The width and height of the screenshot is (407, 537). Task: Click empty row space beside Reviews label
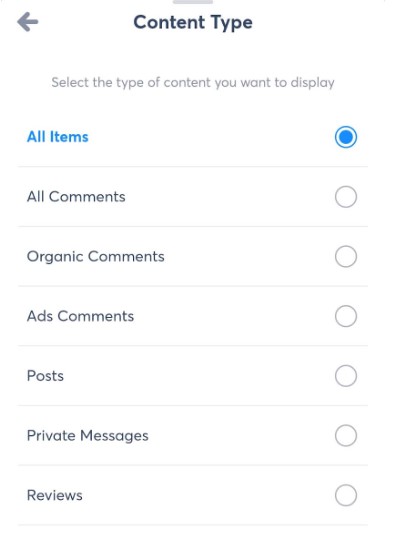coord(206,496)
